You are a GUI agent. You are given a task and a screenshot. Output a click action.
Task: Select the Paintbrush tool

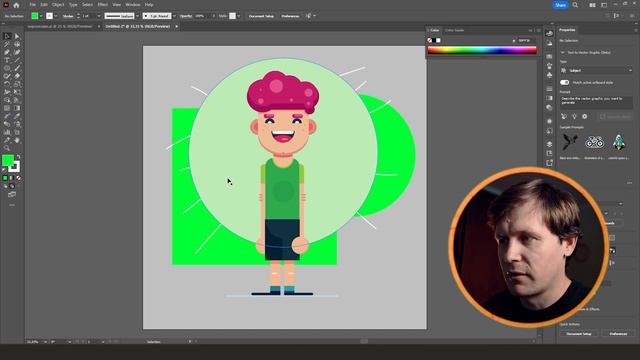coord(17,68)
